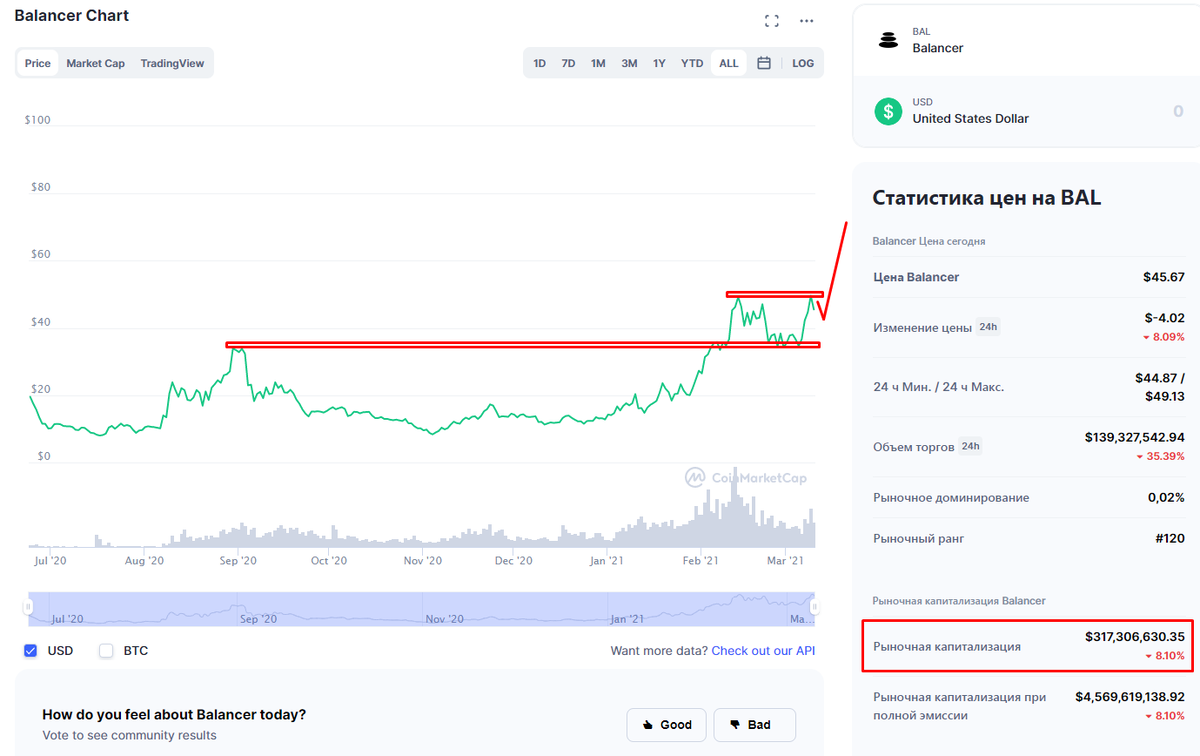Click the market dominance value 0,02%
1200x756 pixels.
pos(1166,497)
